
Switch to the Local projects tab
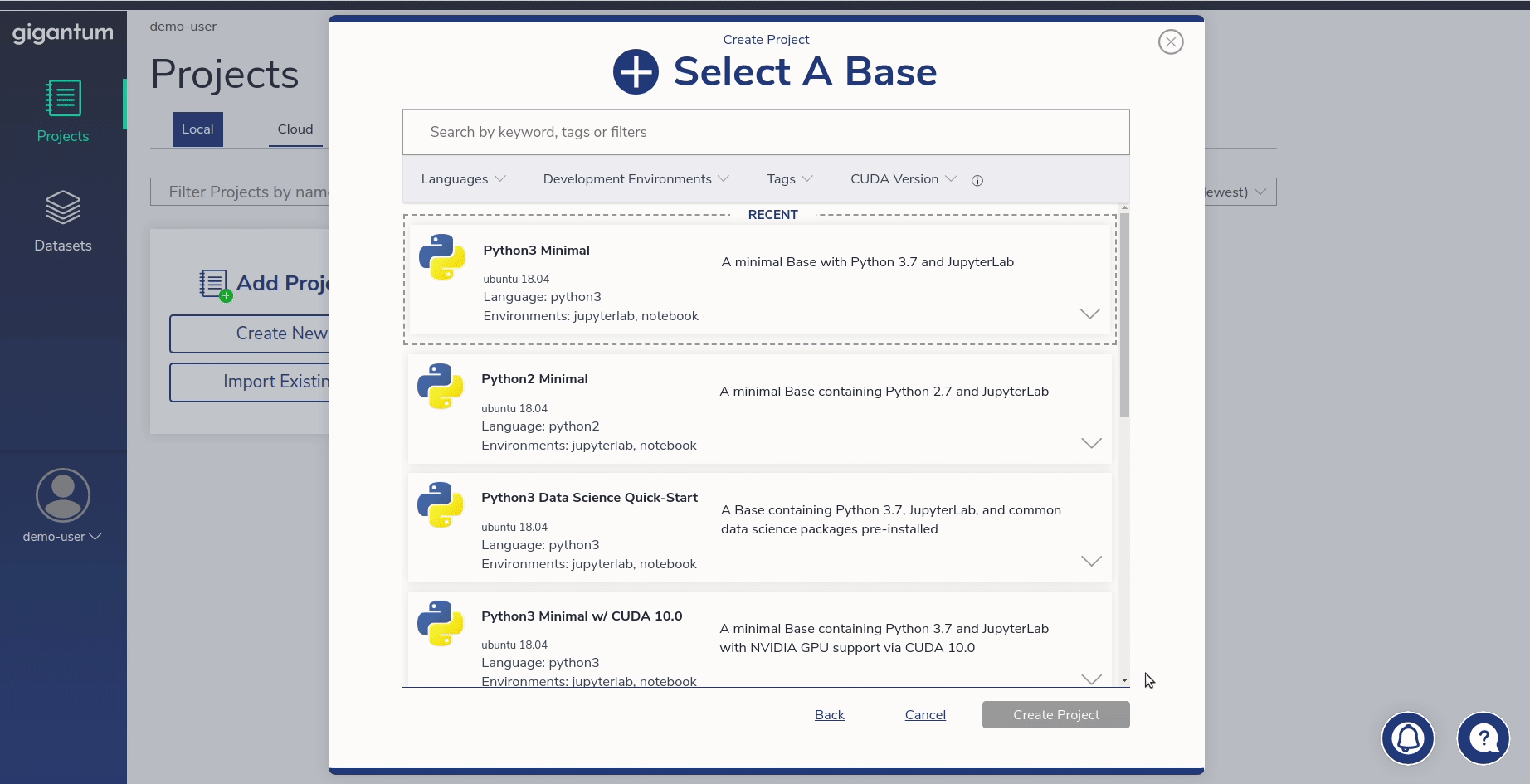[x=197, y=129]
